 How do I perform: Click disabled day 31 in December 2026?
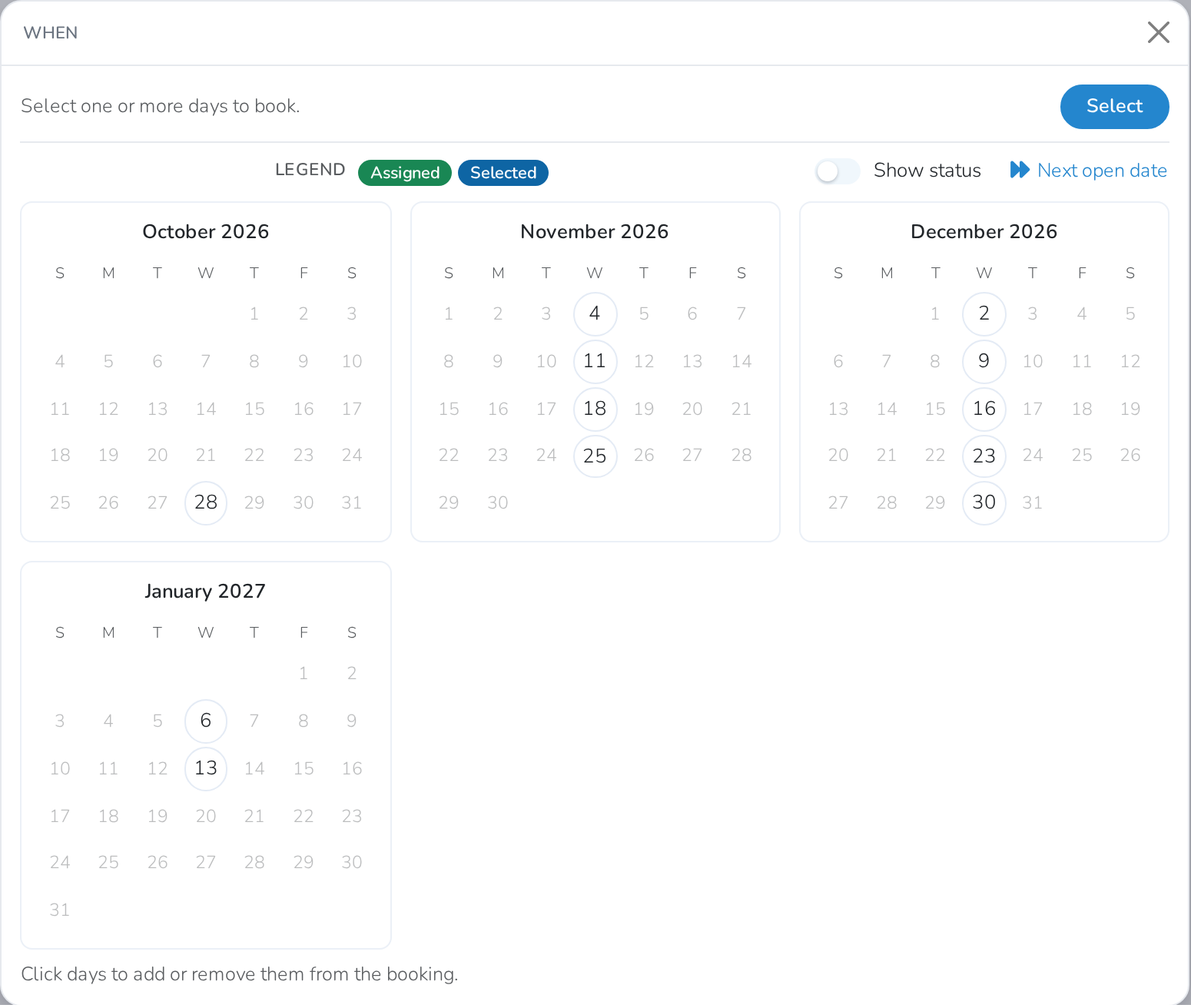tap(1033, 503)
